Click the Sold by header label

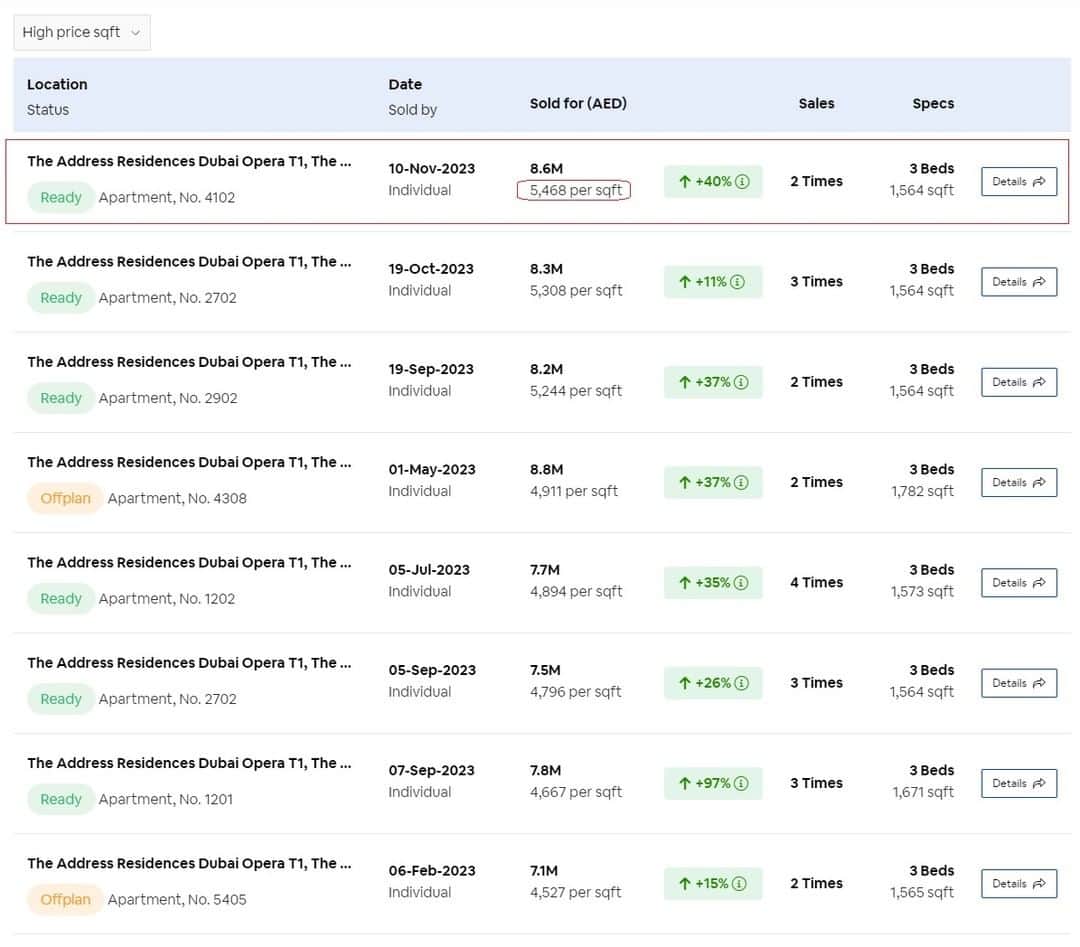tap(413, 110)
